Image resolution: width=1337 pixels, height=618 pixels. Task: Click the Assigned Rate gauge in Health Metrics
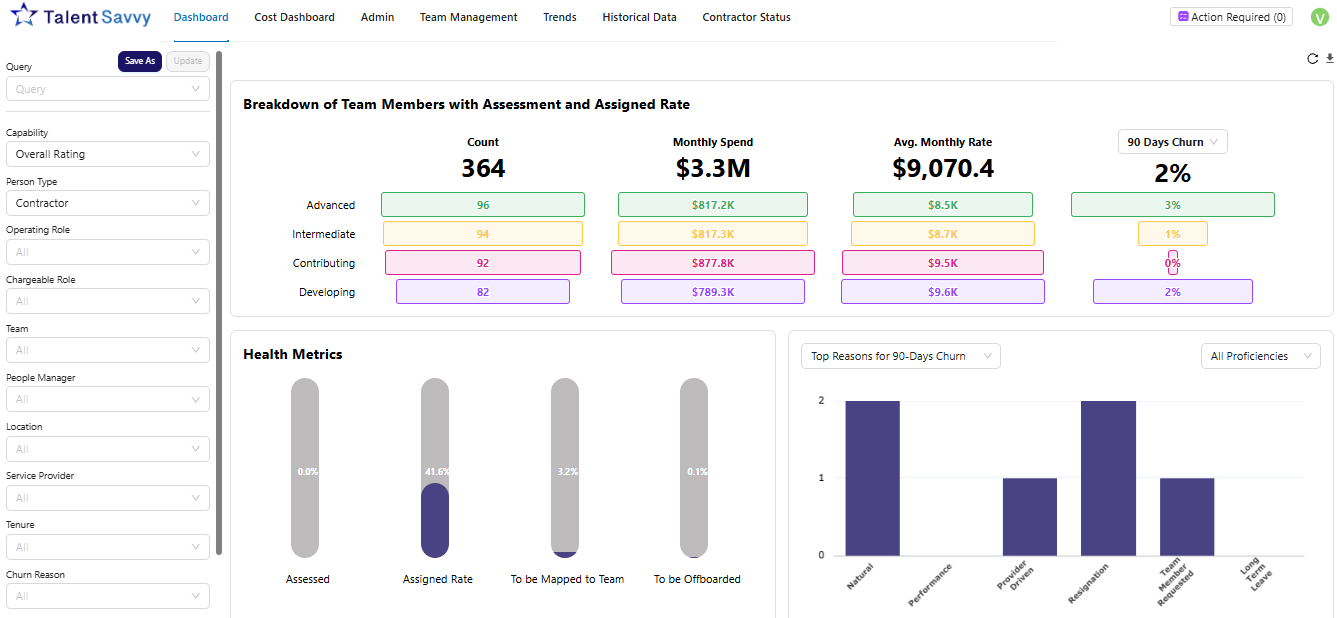click(435, 468)
